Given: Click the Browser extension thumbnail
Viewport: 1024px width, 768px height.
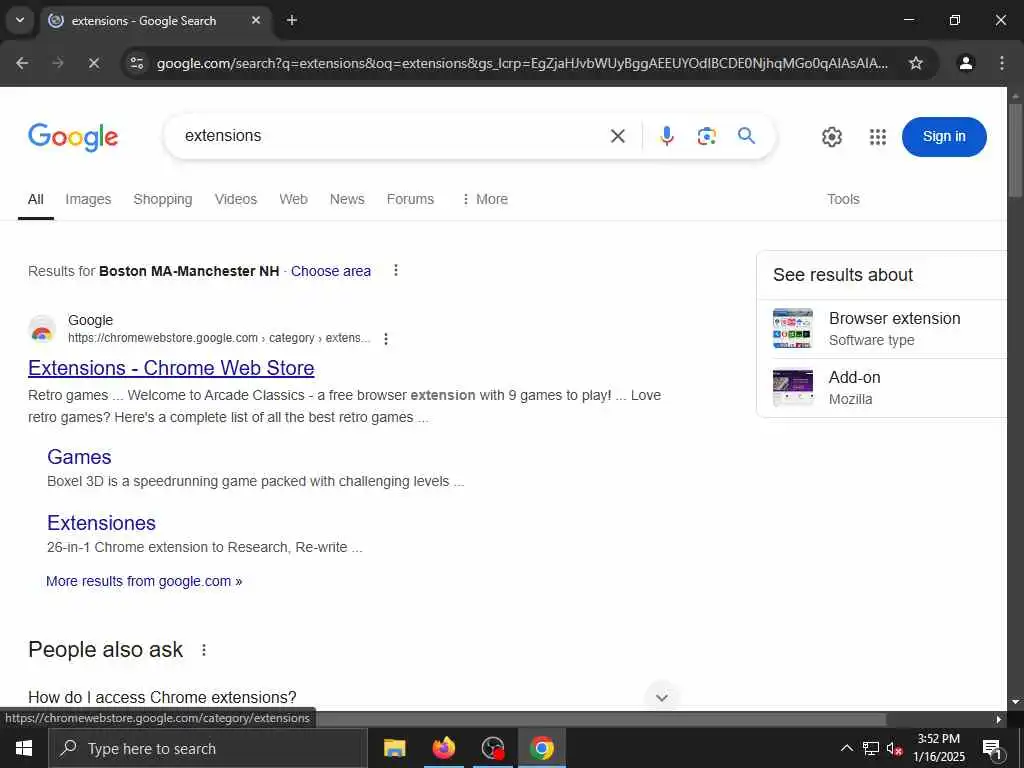Looking at the screenshot, I should click(793, 328).
